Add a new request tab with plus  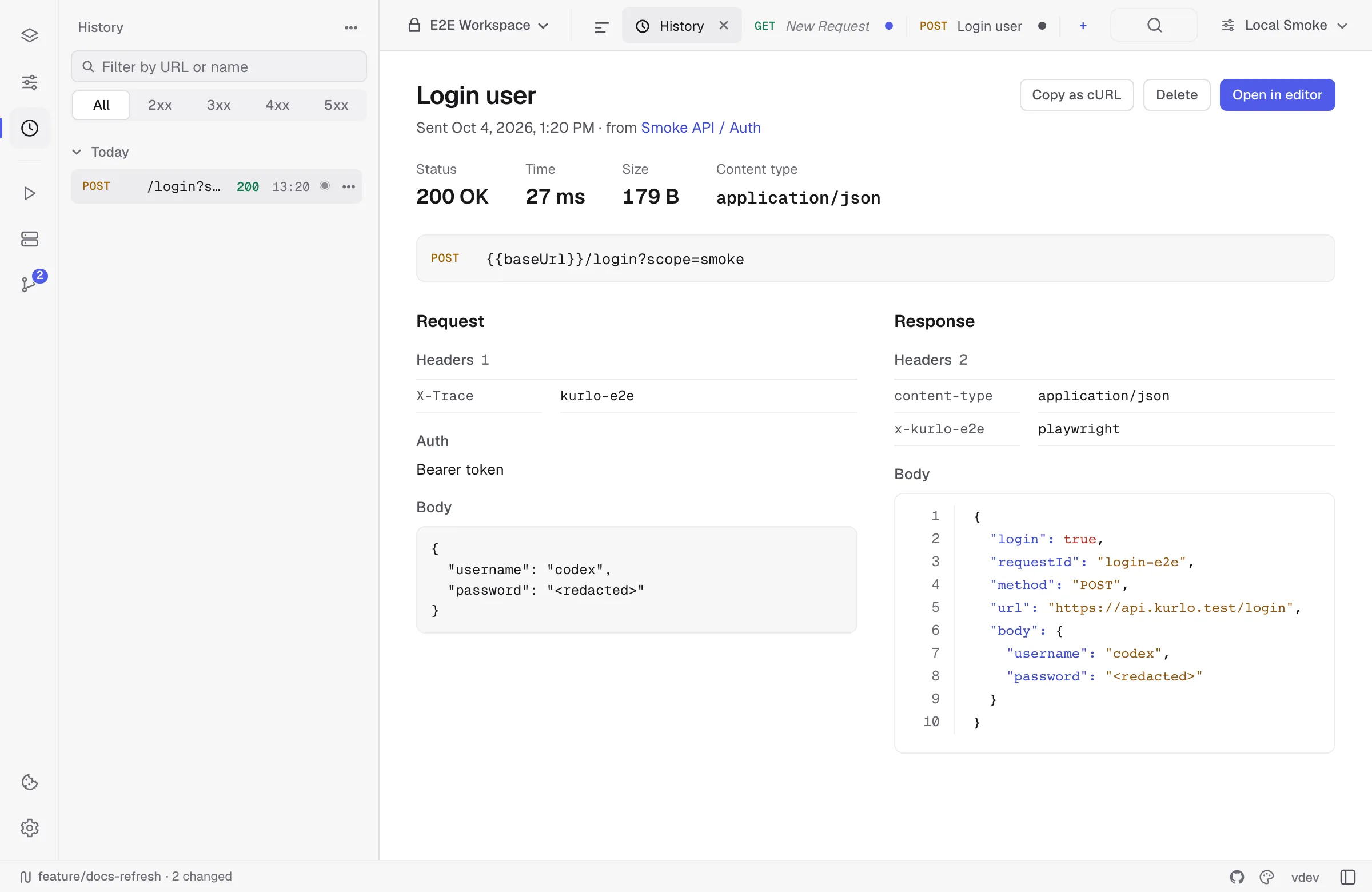(1083, 25)
